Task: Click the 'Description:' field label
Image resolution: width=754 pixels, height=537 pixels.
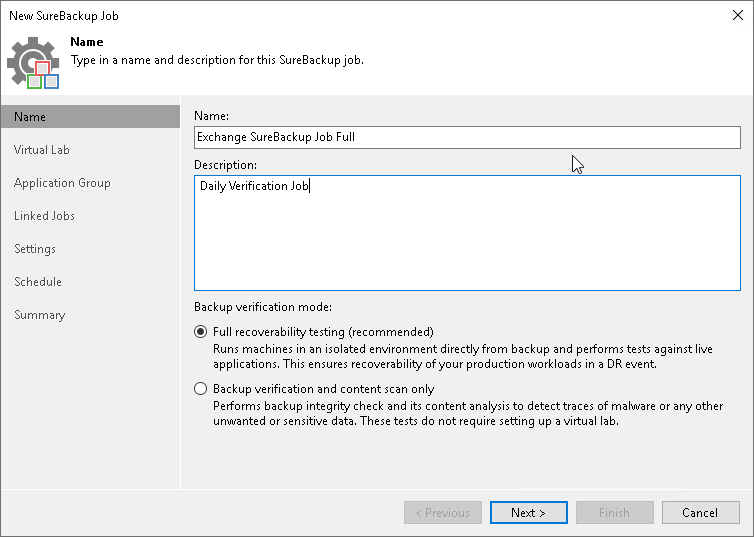Action: (226, 165)
